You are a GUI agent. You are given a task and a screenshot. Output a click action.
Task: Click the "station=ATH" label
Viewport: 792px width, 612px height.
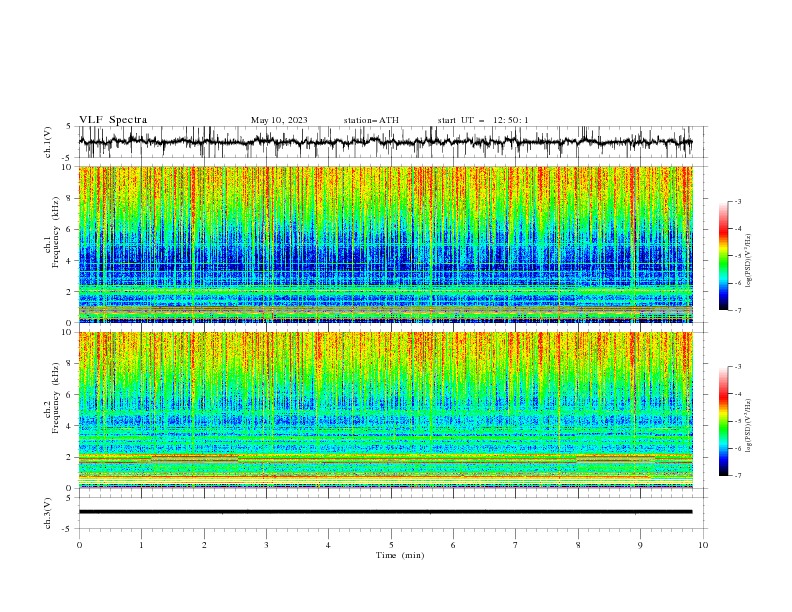coord(371,120)
